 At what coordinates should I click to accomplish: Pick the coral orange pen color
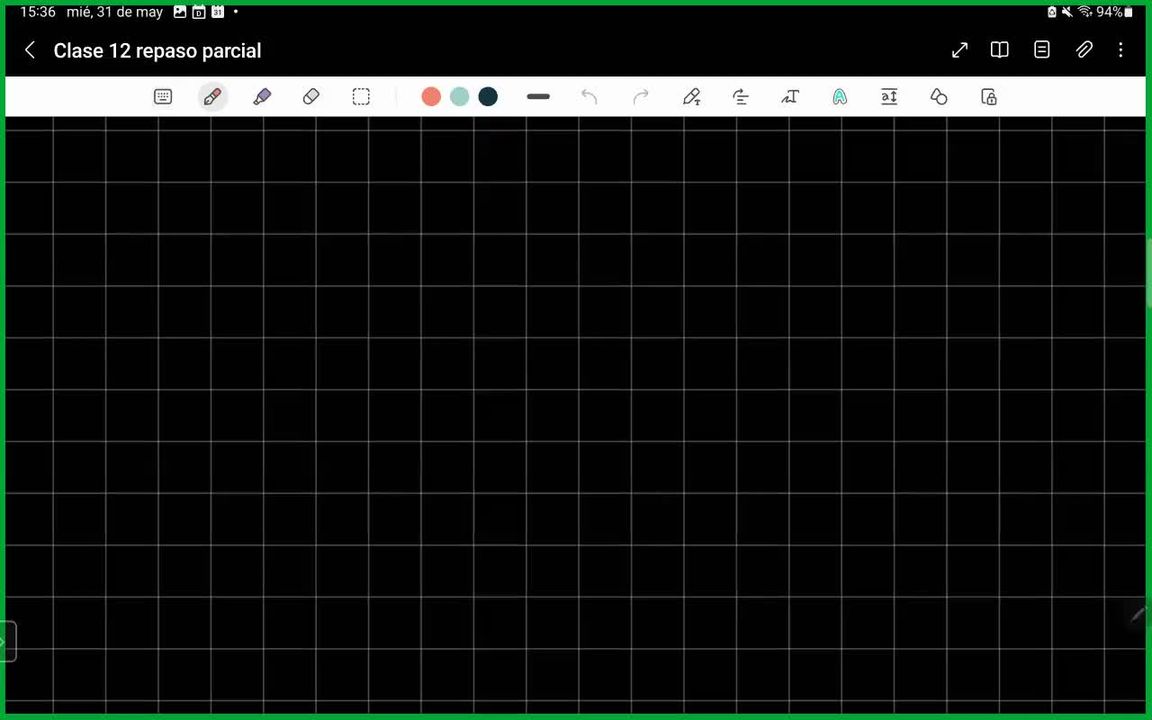[431, 97]
